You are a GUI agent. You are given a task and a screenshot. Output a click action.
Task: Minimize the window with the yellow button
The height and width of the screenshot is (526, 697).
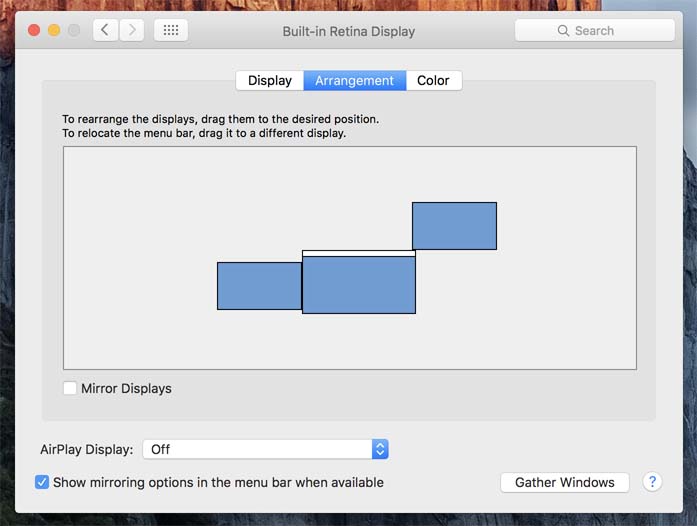[x=54, y=30]
